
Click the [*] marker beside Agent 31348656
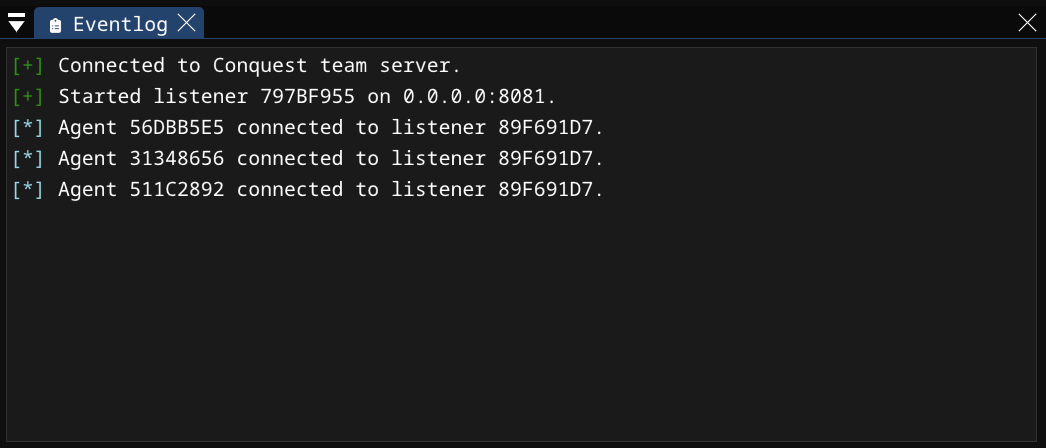click(28, 158)
